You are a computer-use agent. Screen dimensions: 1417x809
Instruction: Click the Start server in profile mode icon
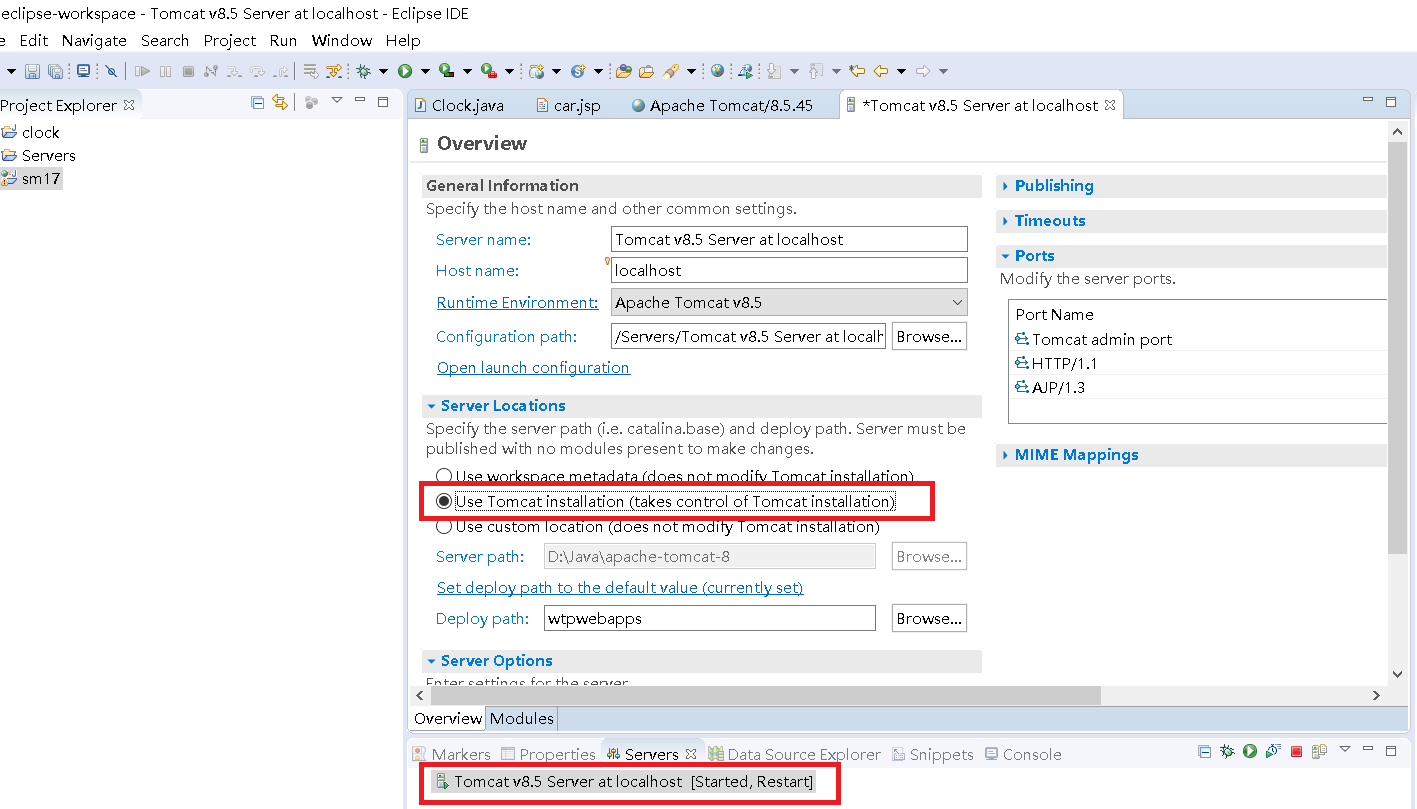pyautogui.click(x=1273, y=751)
